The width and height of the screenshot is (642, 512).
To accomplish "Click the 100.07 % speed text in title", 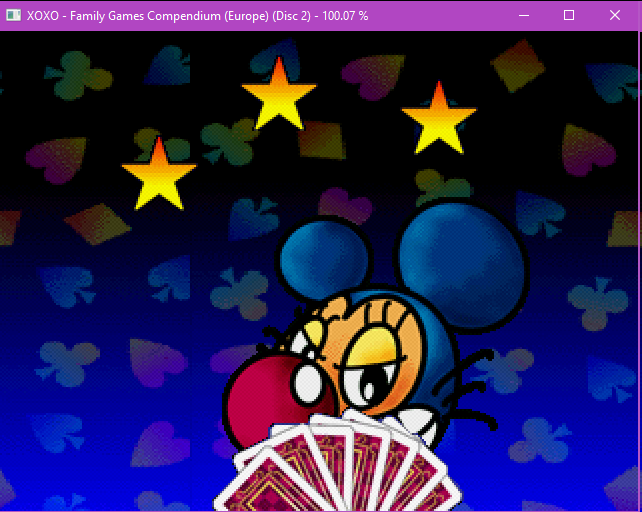I will tap(335, 16).
